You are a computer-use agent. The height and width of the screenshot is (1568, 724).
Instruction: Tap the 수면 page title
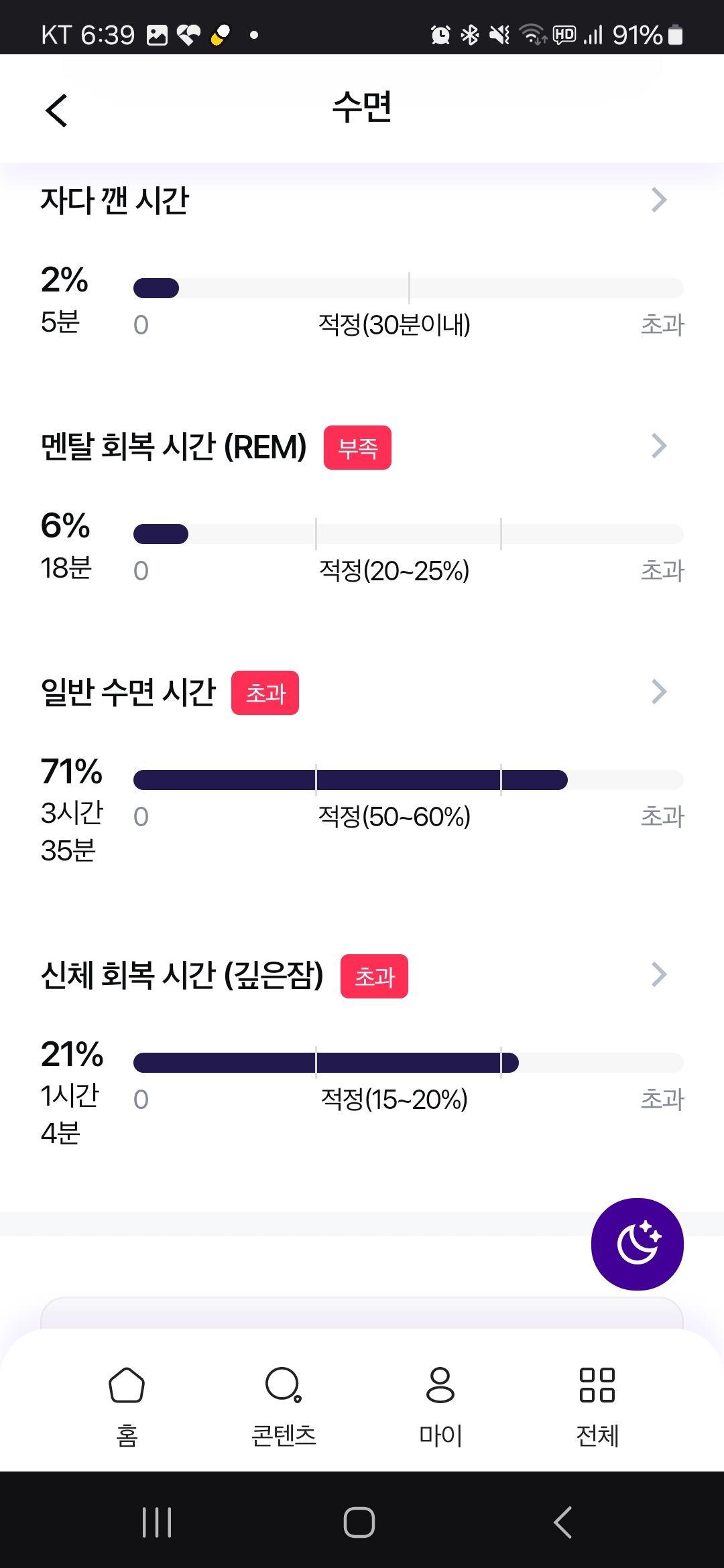362,107
